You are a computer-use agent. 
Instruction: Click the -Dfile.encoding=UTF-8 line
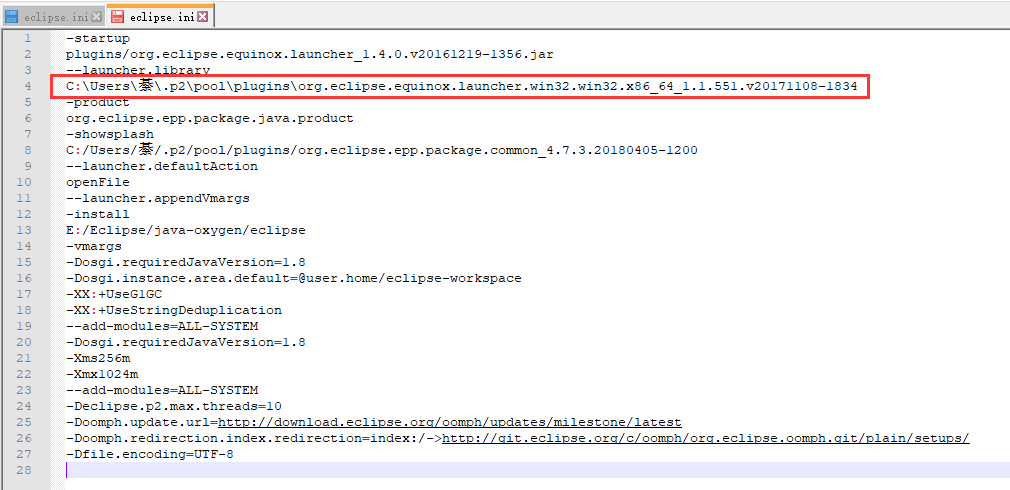point(150,454)
